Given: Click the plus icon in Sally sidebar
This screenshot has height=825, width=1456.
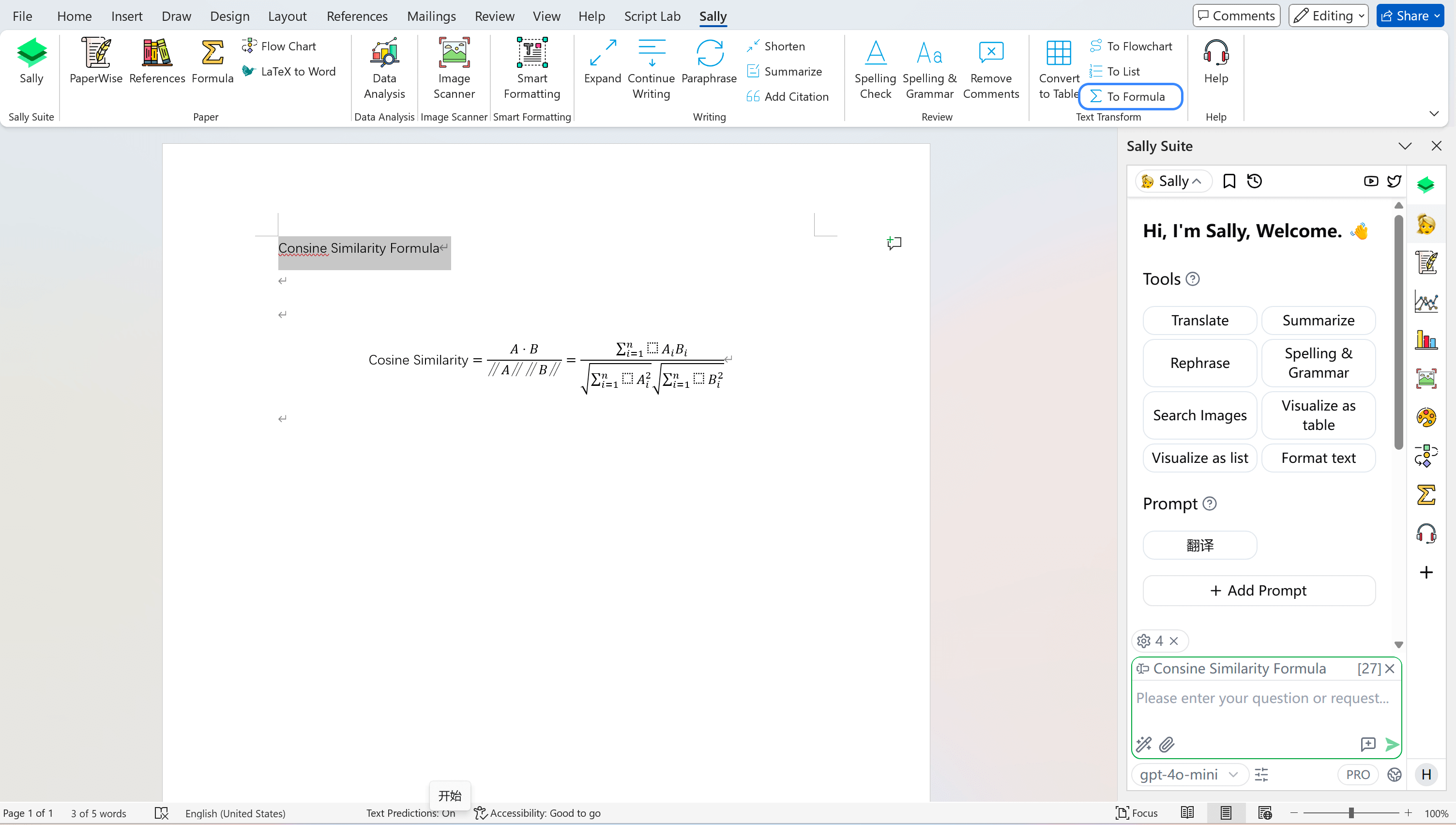Looking at the screenshot, I should [1426, 572].
